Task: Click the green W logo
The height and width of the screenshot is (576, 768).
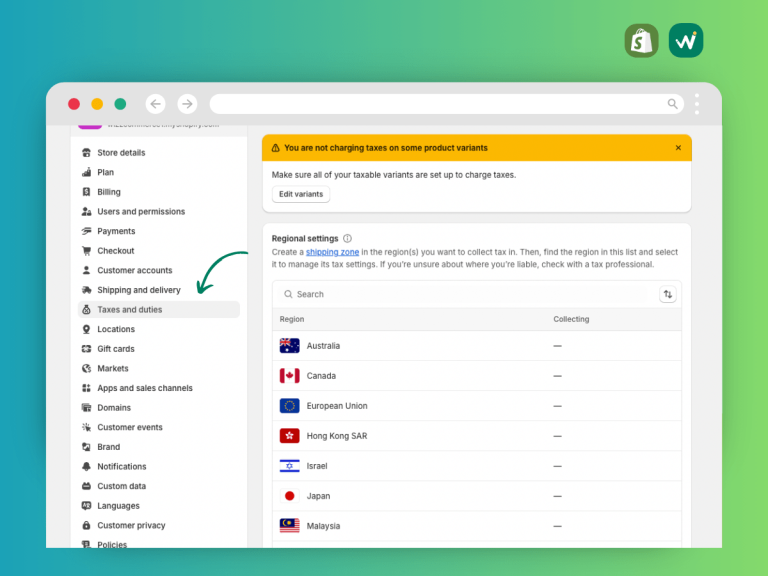Action: [x=686, y=41]
